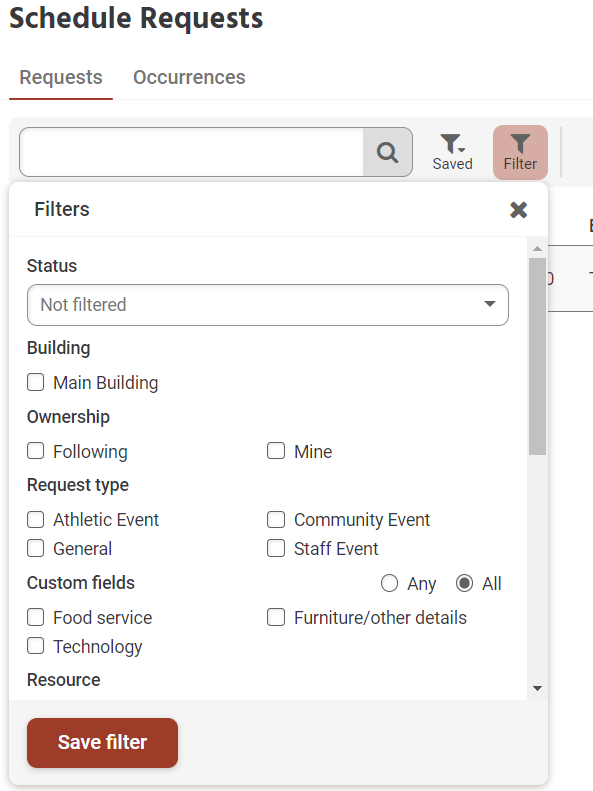593x791 pixels.
Task: Select the Requests tab
Action: pyautogui.click(x=61, y=77)
